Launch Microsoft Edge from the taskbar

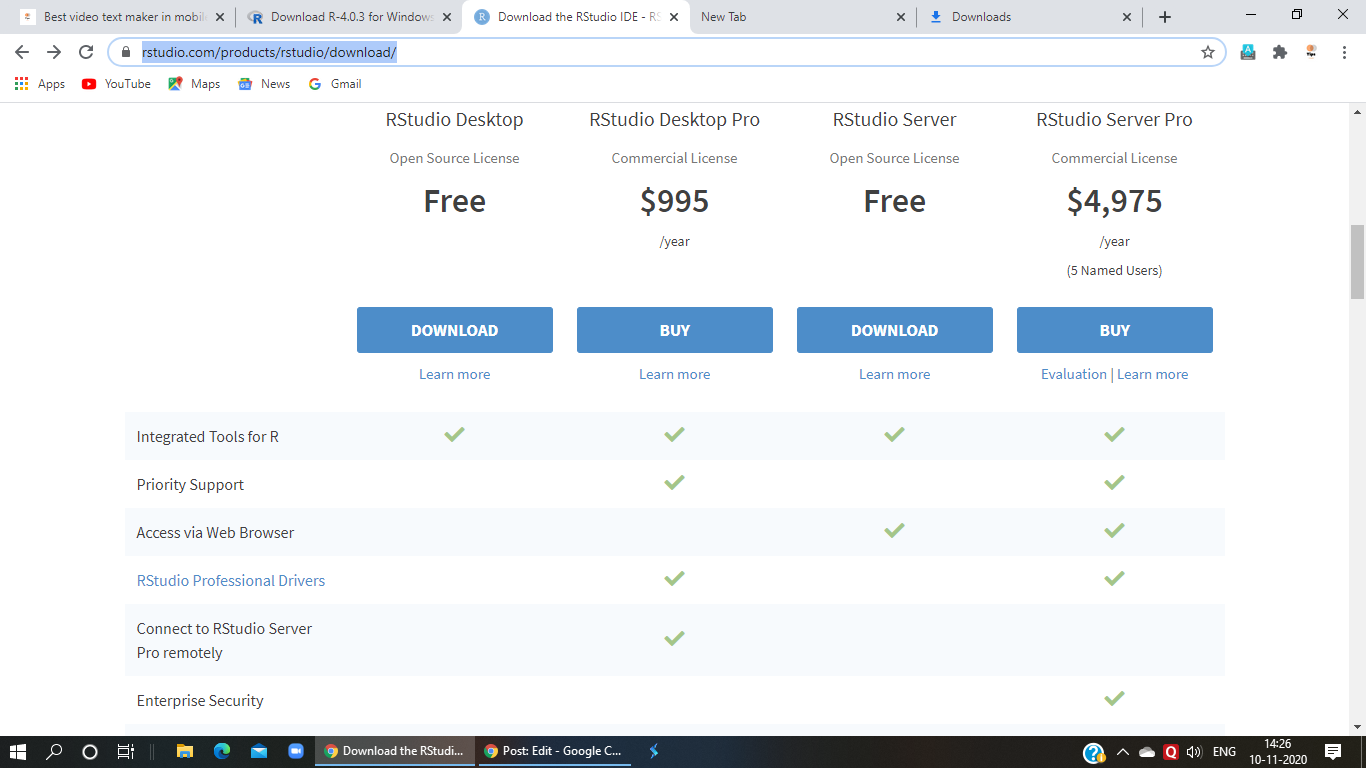(x=222, y=751)
